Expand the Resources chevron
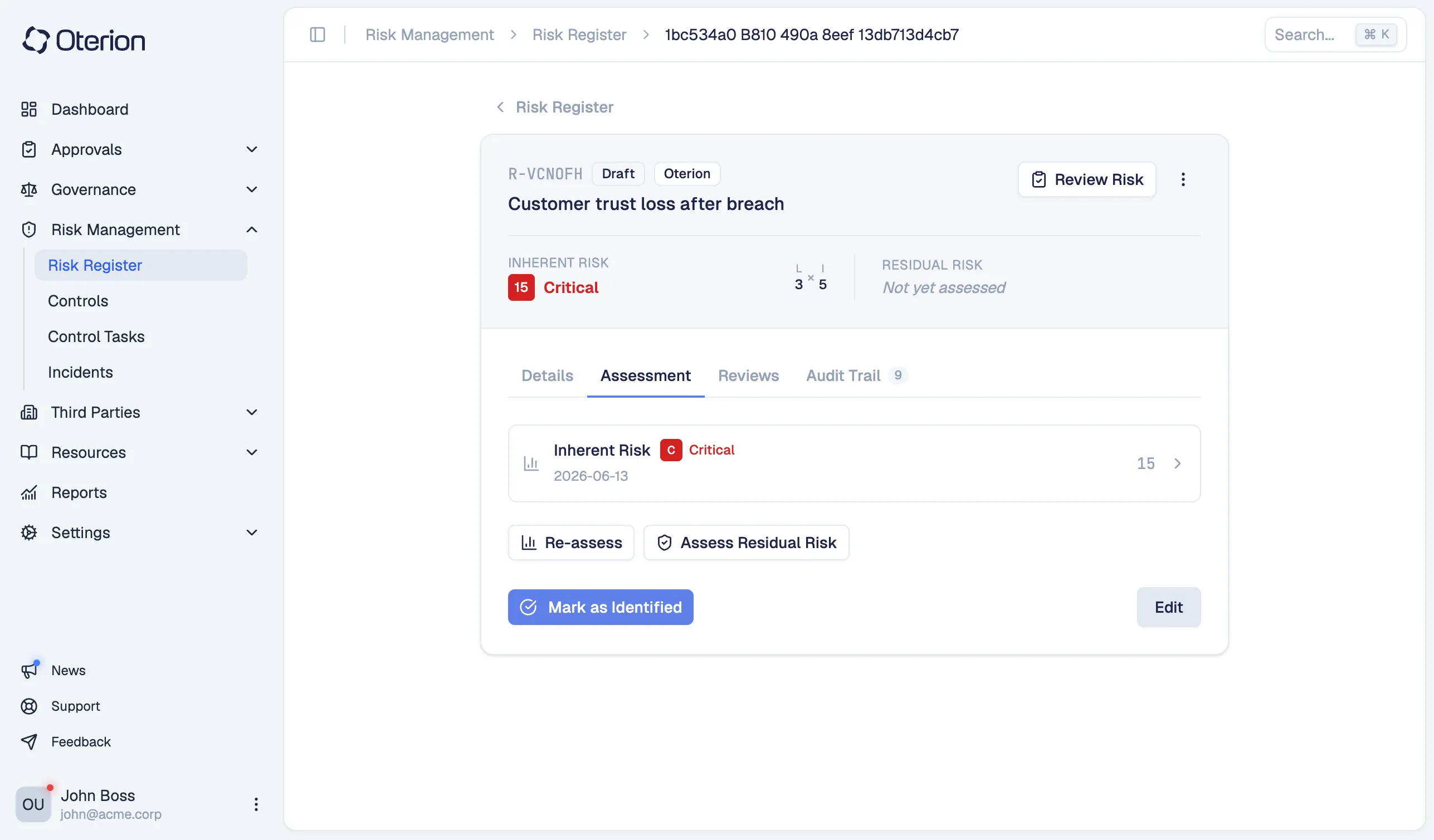Image resolution: width=1434 pixels, height=840 pixels. pyautogui.click(x=251, y=452)
